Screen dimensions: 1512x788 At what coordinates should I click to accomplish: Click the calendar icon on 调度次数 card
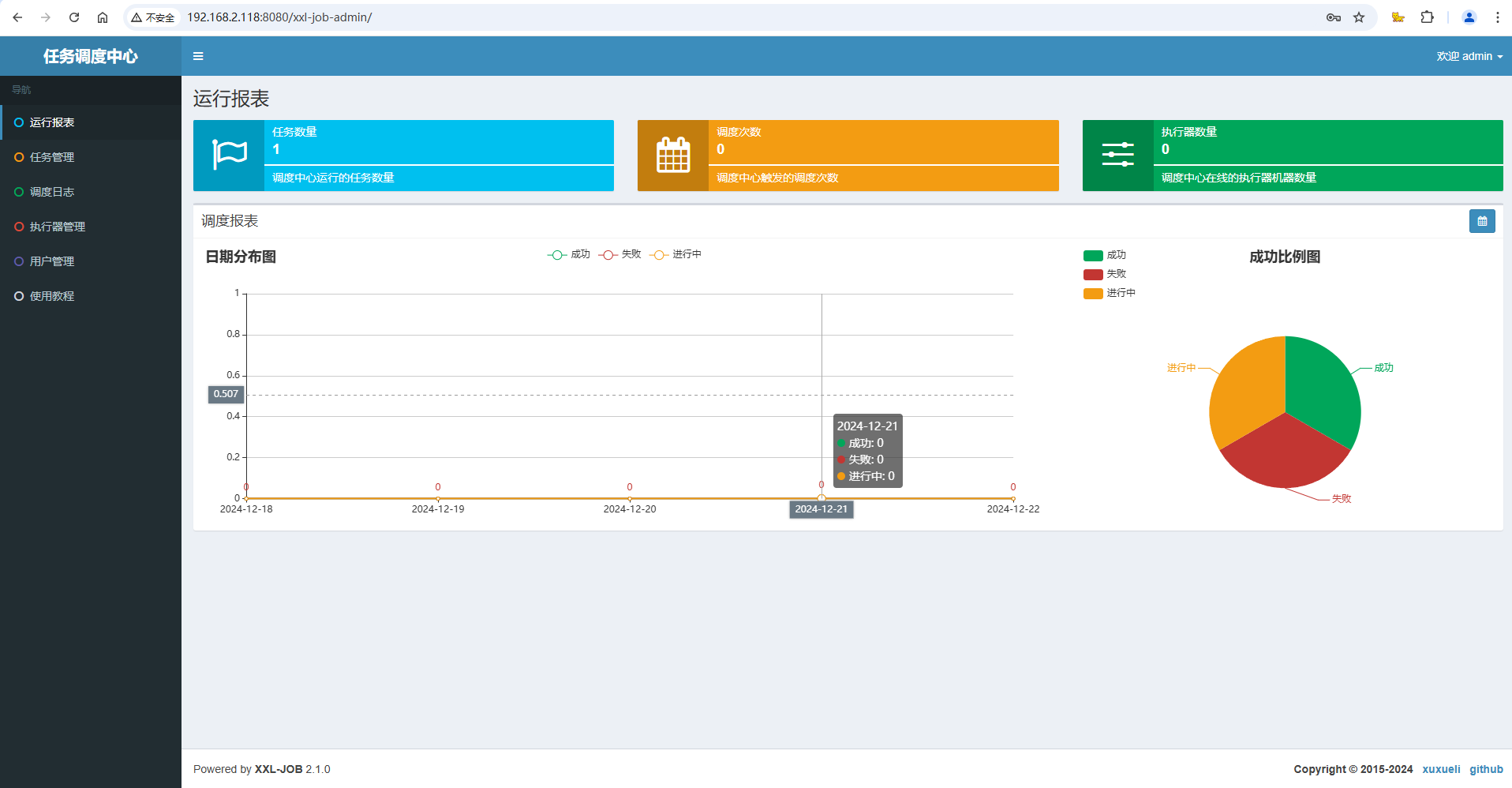(673, 155)
